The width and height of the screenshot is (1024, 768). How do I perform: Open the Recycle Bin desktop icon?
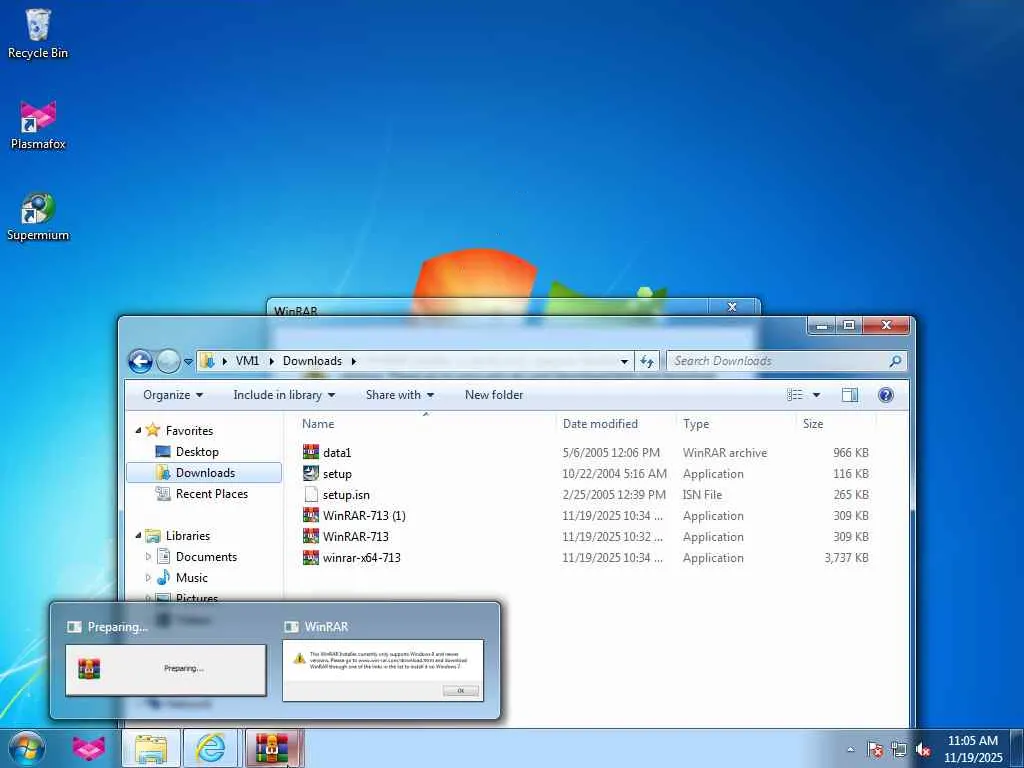37,34
